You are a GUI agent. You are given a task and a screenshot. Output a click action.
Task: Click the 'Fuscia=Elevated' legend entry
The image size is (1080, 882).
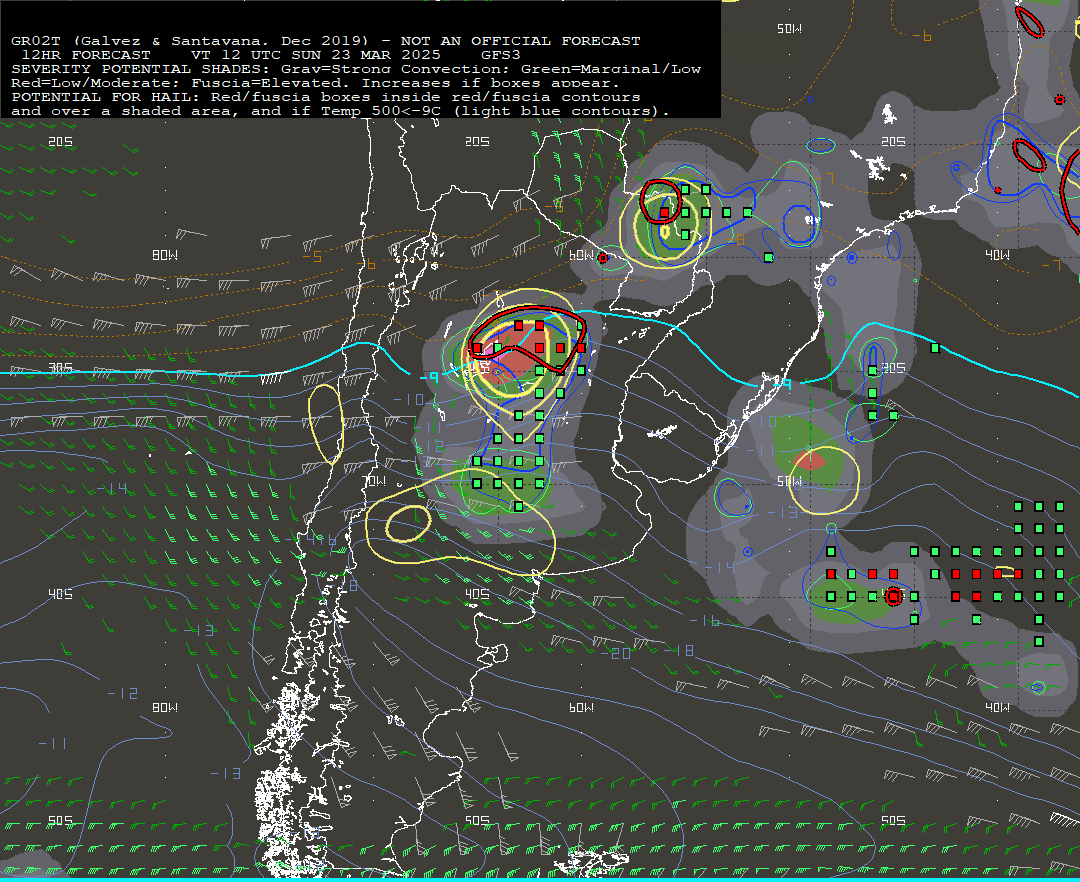point(266,83)
